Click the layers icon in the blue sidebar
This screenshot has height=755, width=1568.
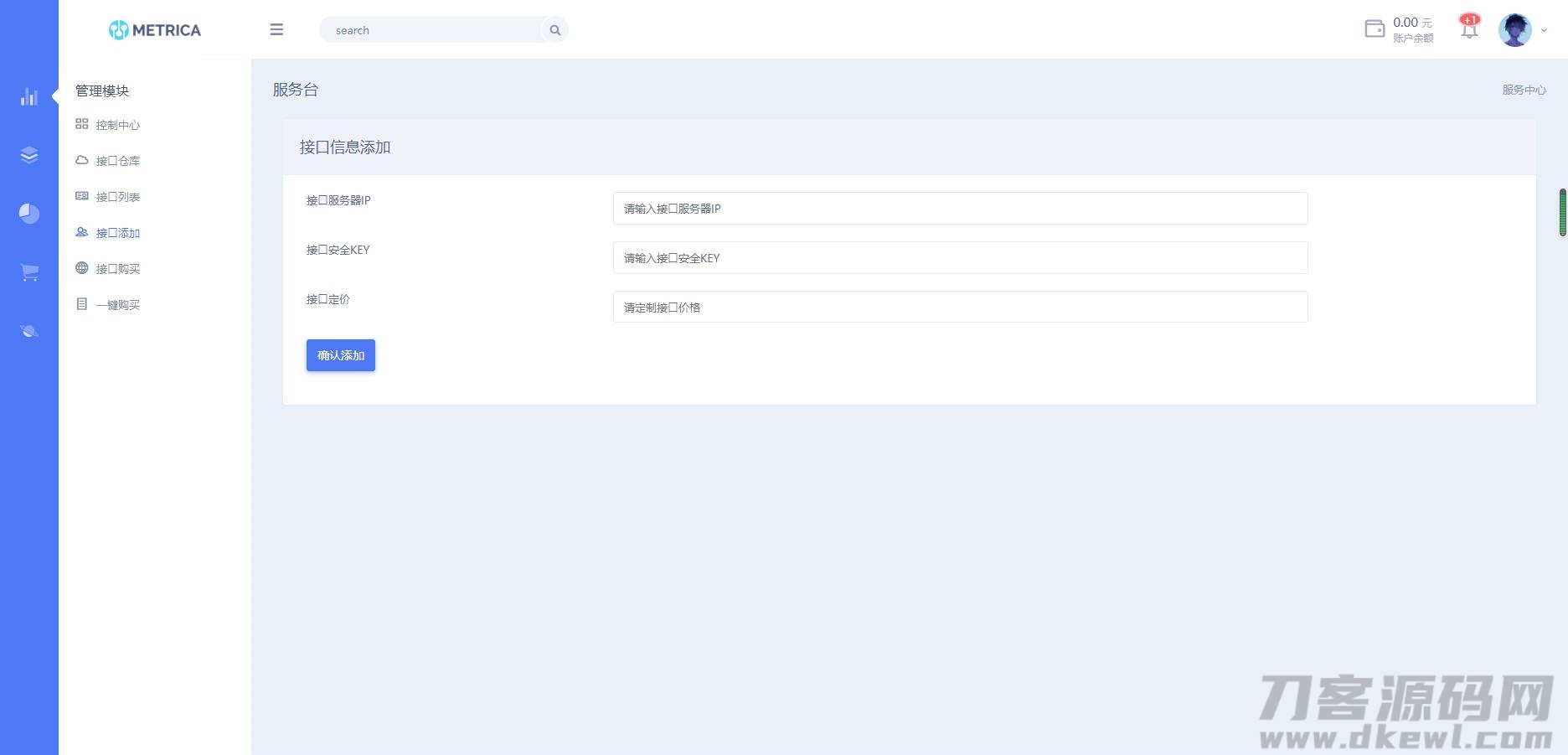click(x=28, y=154)
